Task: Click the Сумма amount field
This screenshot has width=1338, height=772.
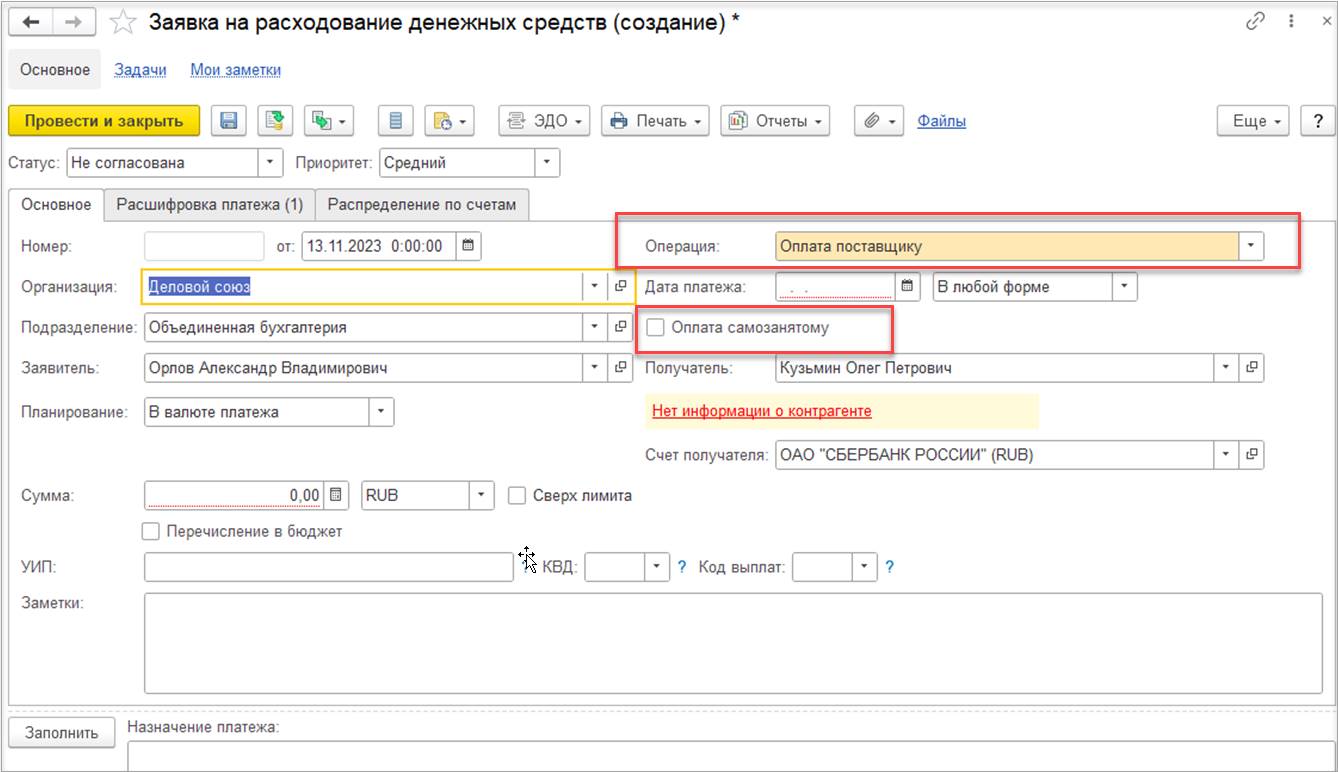Action: (x=235, y=495)
